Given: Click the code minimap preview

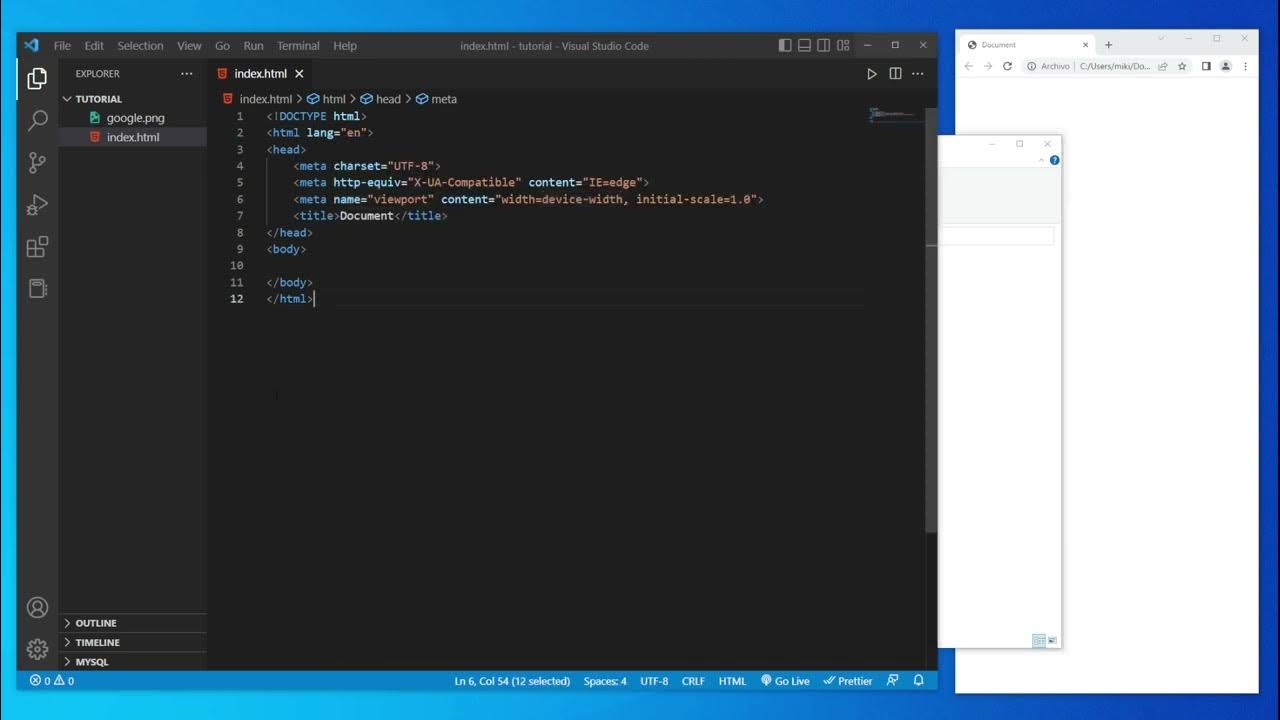Looking at the screenshot, I should point(892,114).
